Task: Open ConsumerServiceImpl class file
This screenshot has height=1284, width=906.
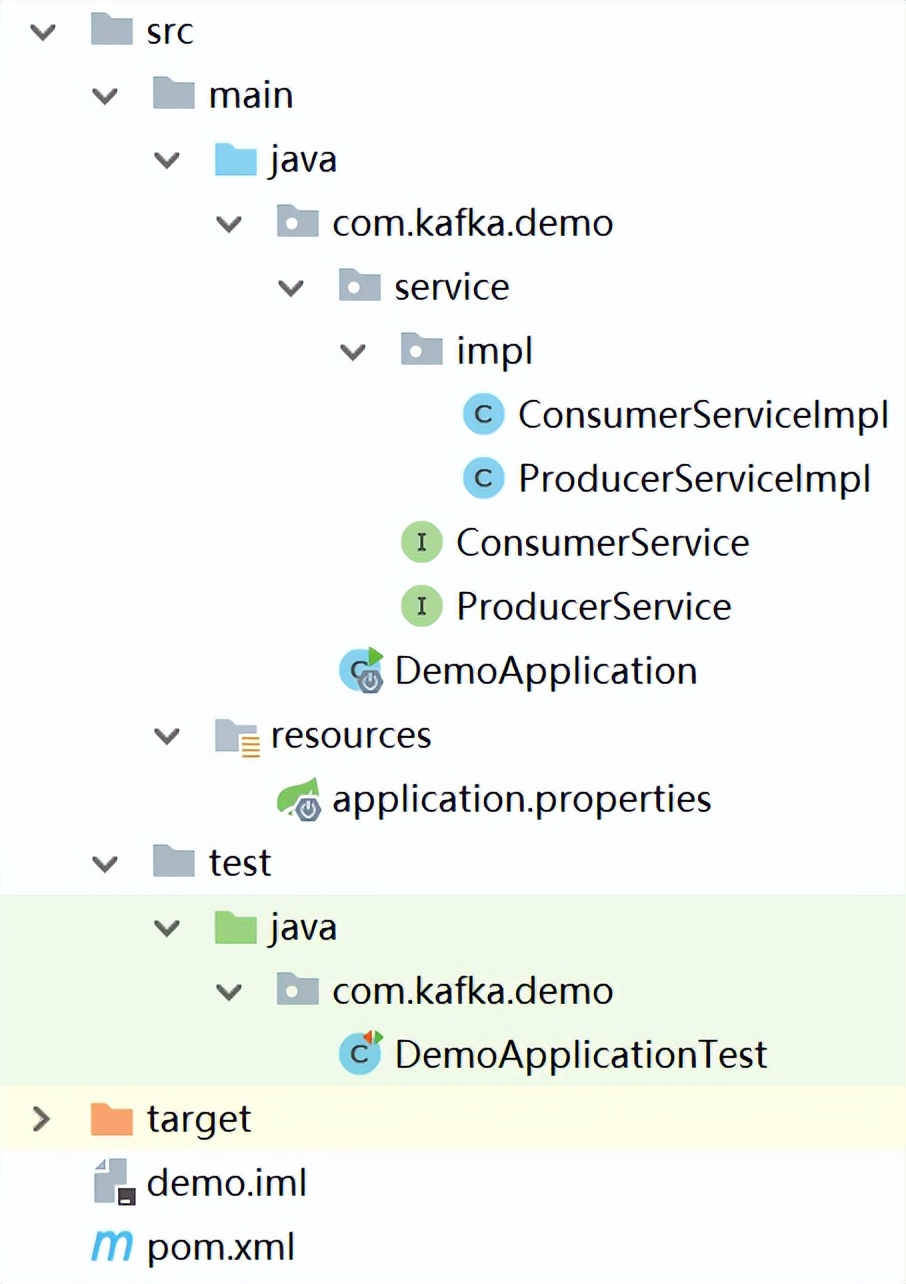Action: click(703, 416)
